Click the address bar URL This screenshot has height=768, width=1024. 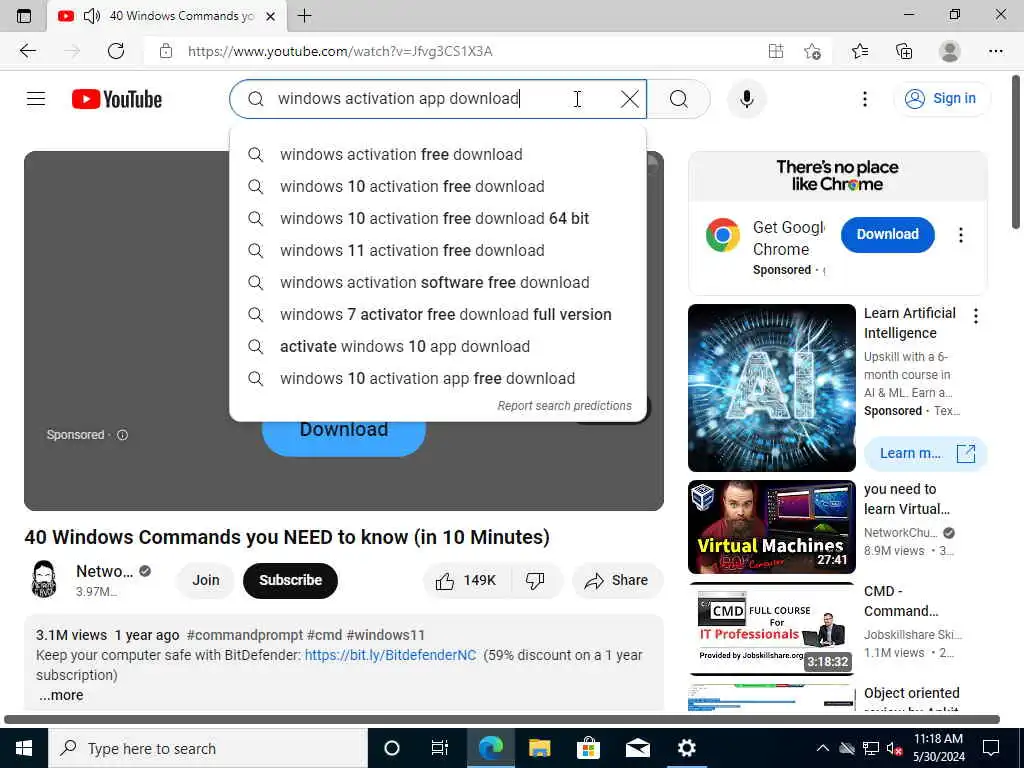pyautogui.click(x=340, y=51)
